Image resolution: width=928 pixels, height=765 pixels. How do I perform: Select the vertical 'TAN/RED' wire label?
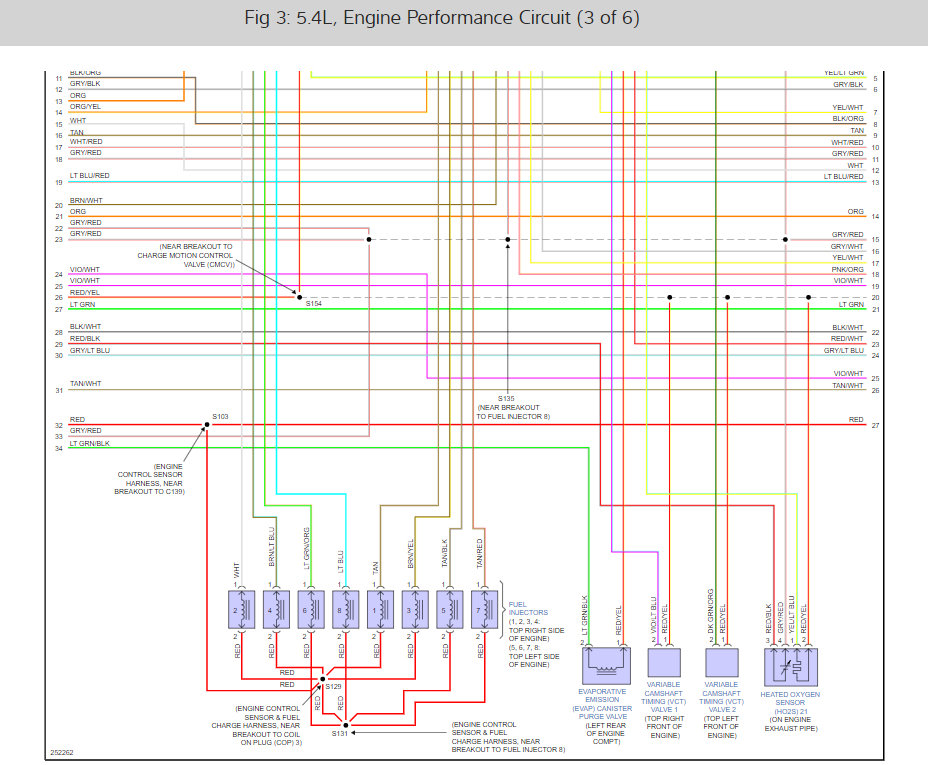pos(480,553)
